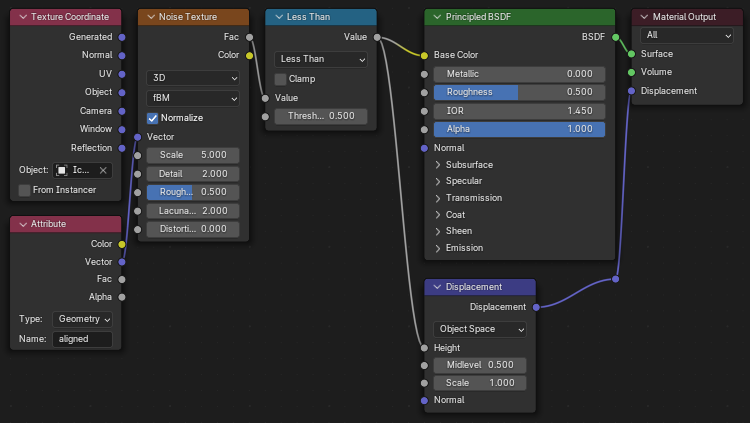Click the Threshold value field
Screen dimensions: 750x423
click(x=320, y=116)
